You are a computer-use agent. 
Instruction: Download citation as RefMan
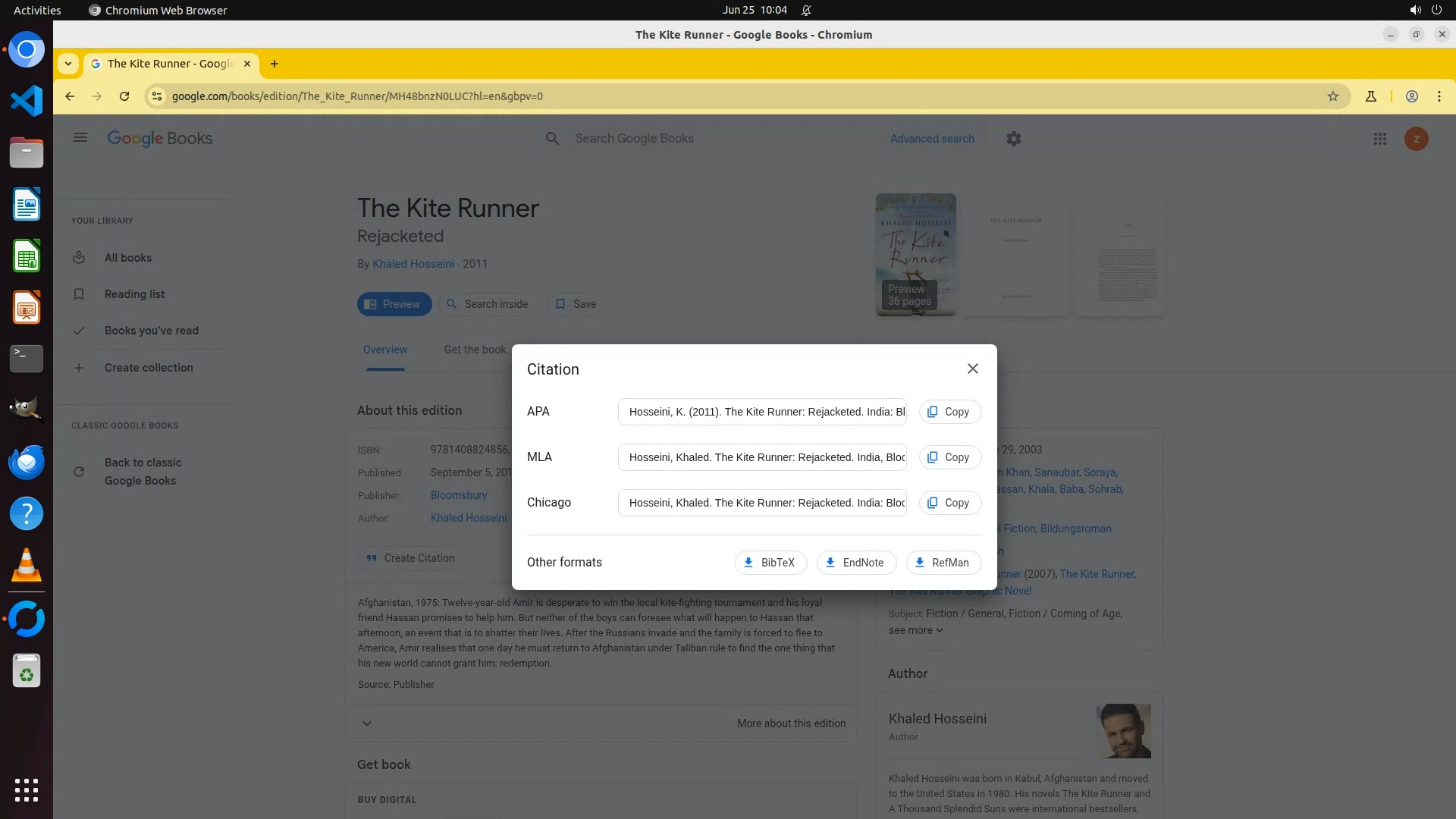943,563
